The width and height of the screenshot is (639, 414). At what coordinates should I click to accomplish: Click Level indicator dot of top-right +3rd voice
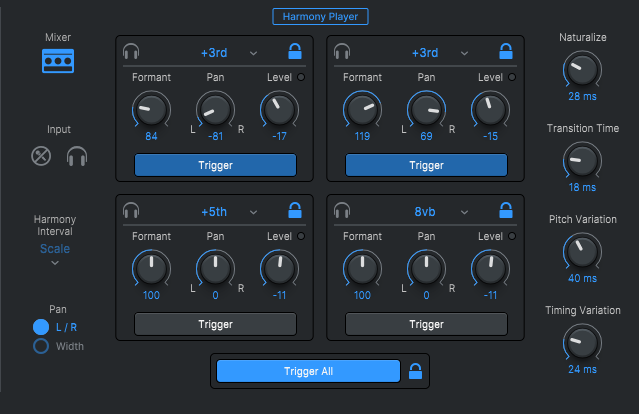click(512, 77)
